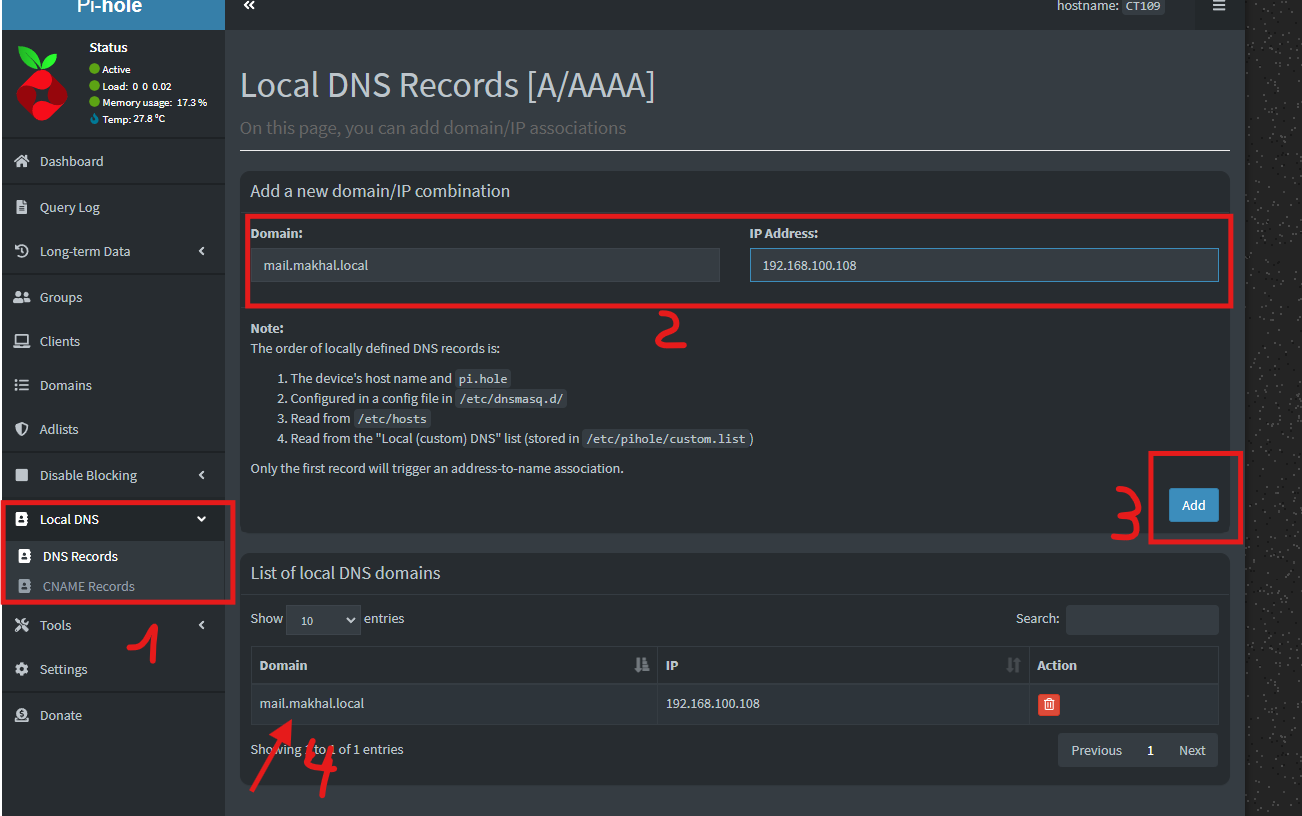Click the Groups people icon
Screen dimensions: 1302x816
(22, 297)
